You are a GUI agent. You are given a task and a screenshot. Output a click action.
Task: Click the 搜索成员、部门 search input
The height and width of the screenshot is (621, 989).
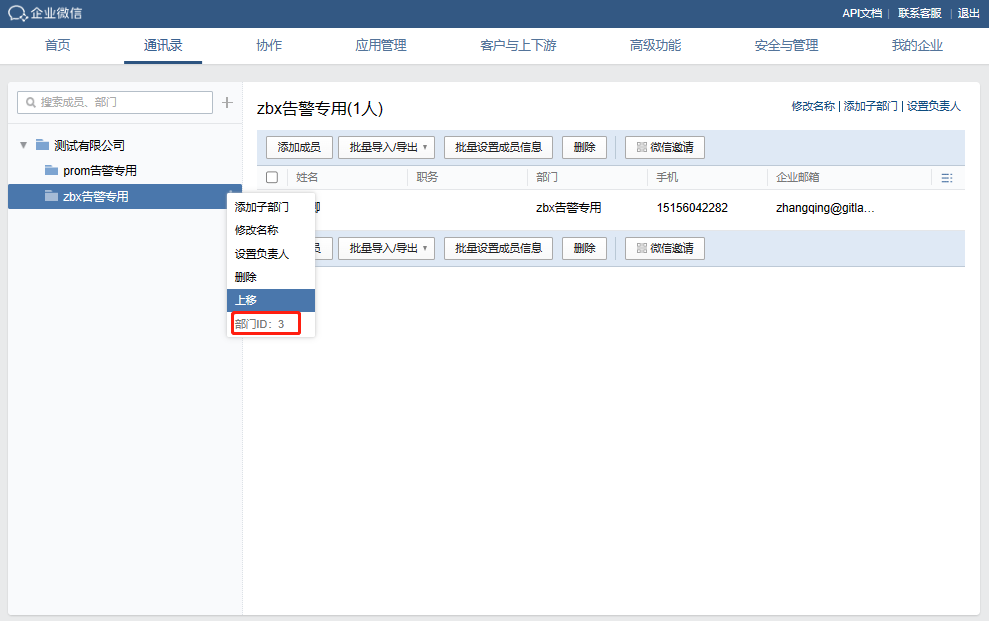pyautogui.click(x=120, y=103)
